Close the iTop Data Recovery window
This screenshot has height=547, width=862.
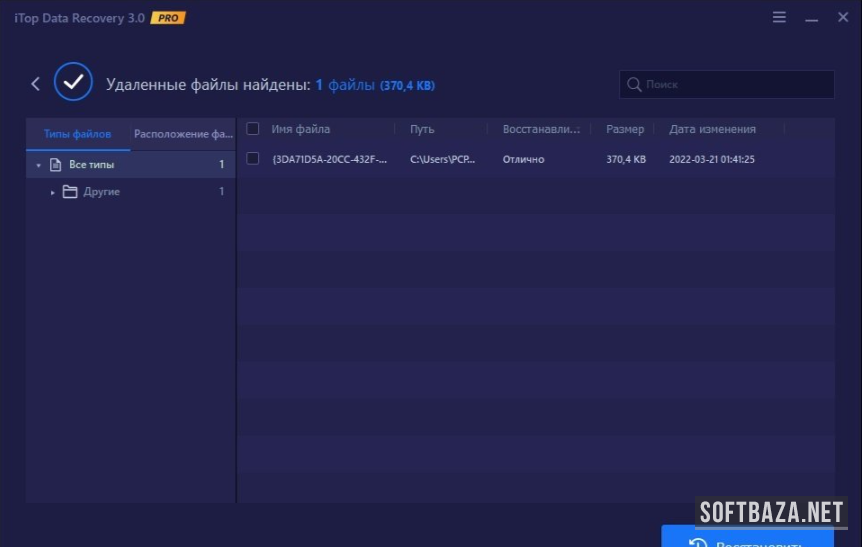click(x=842, y=18)
